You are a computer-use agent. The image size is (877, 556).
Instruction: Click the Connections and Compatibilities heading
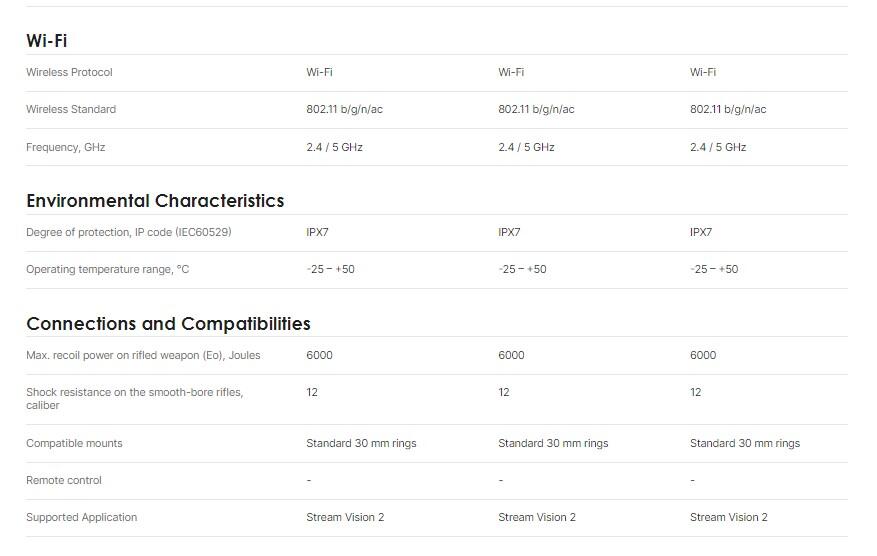(168, 324)
